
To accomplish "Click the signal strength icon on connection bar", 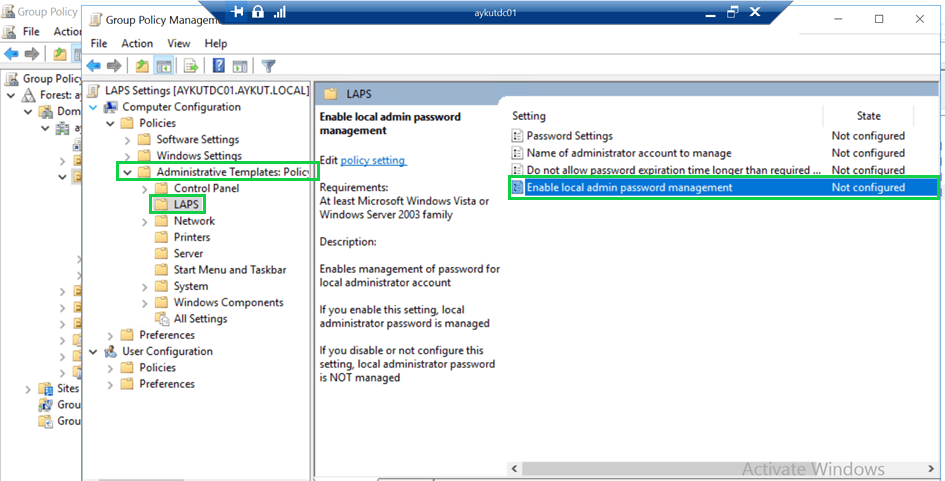I will tap(279, 12).
